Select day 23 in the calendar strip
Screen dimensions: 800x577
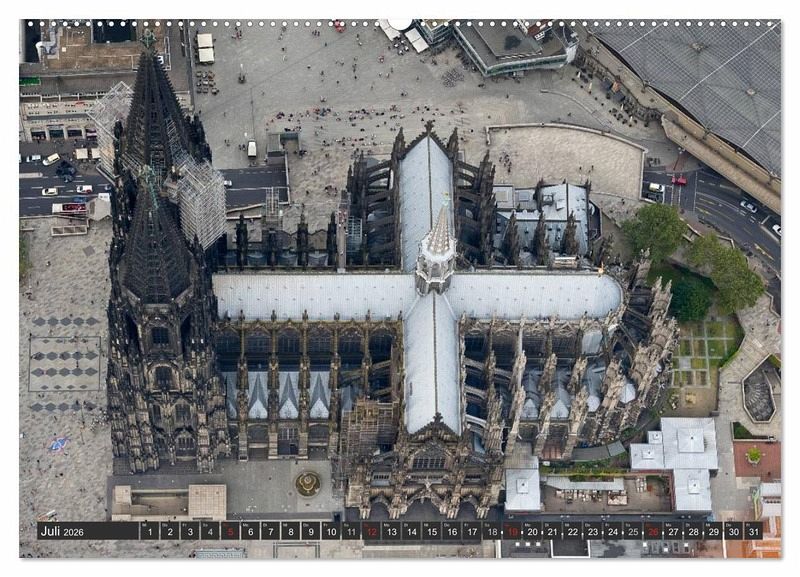(x=593, y=531)
